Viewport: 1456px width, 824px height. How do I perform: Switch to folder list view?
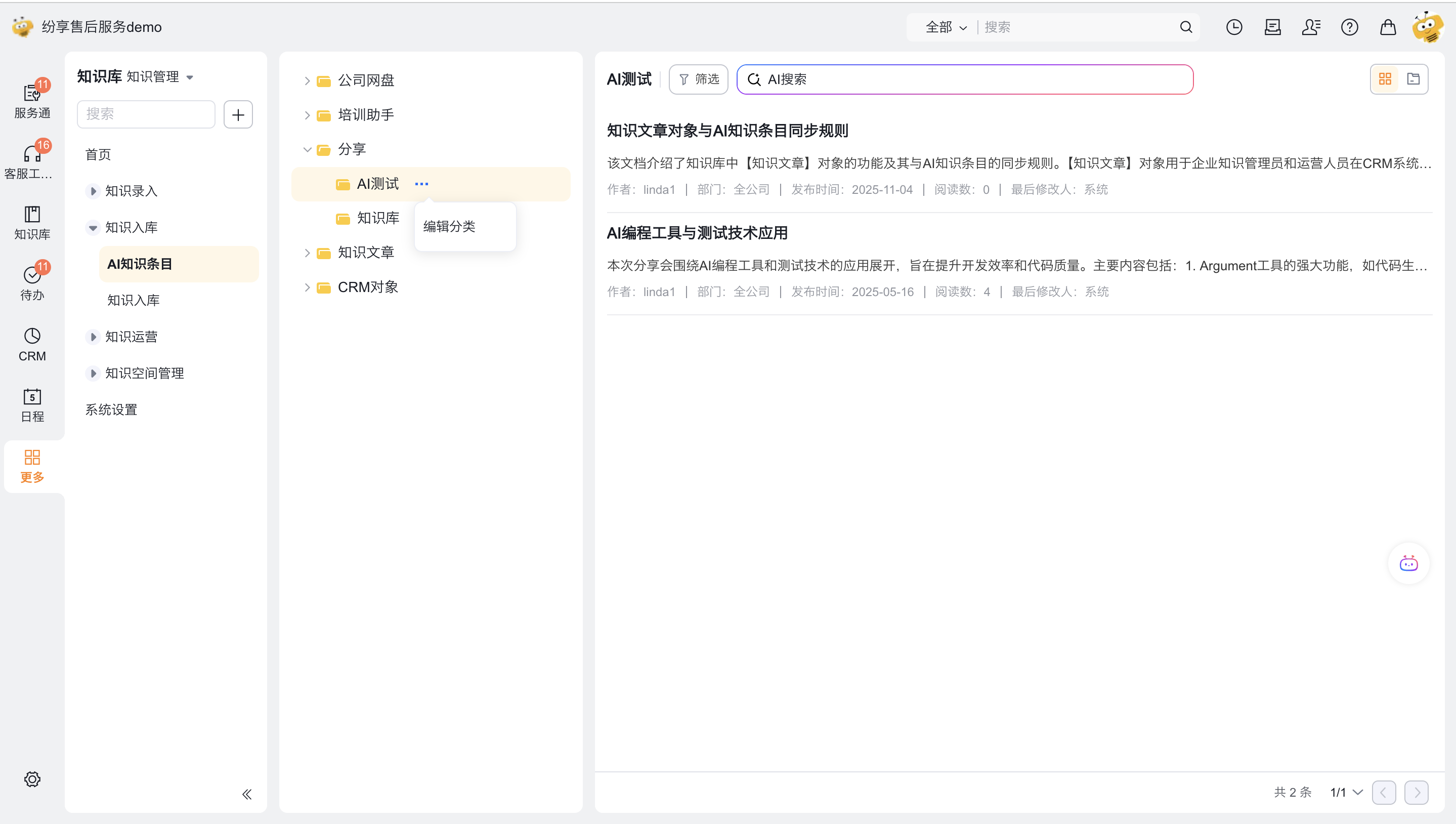point(1413,79)
